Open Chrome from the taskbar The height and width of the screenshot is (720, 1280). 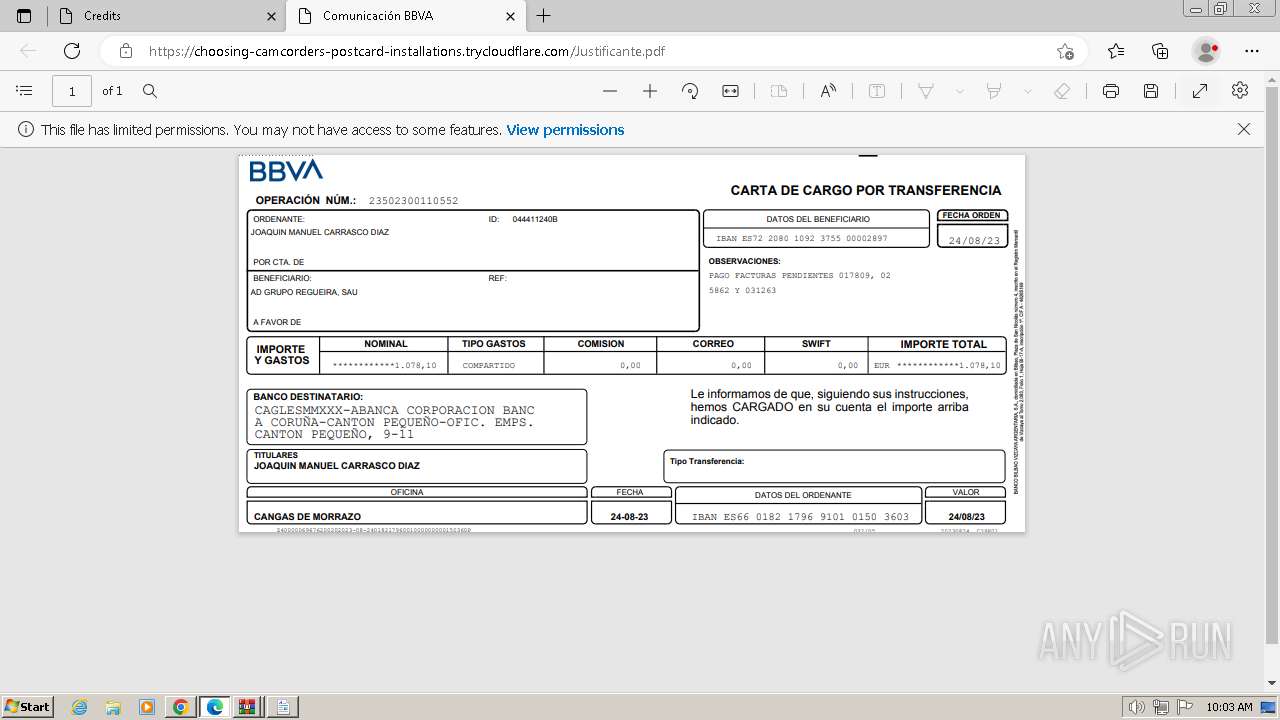click(180, 707)
